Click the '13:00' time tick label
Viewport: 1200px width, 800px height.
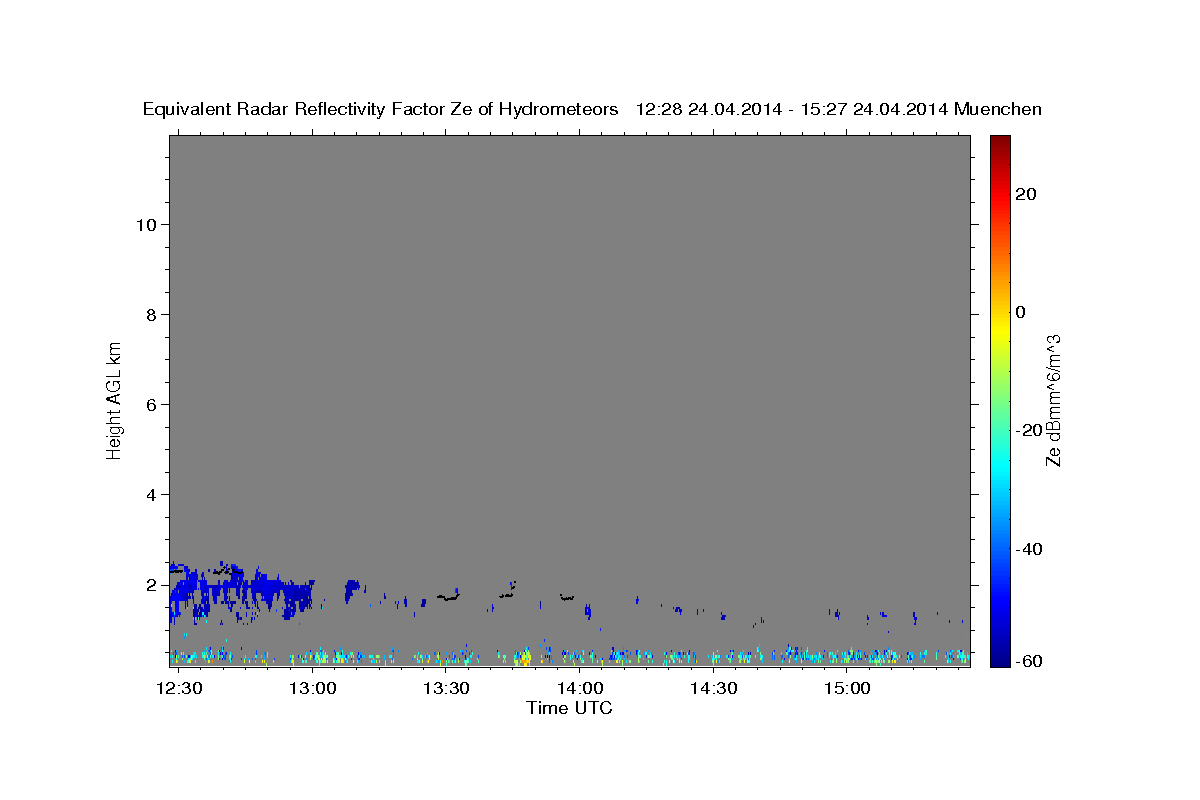point(313,689)
